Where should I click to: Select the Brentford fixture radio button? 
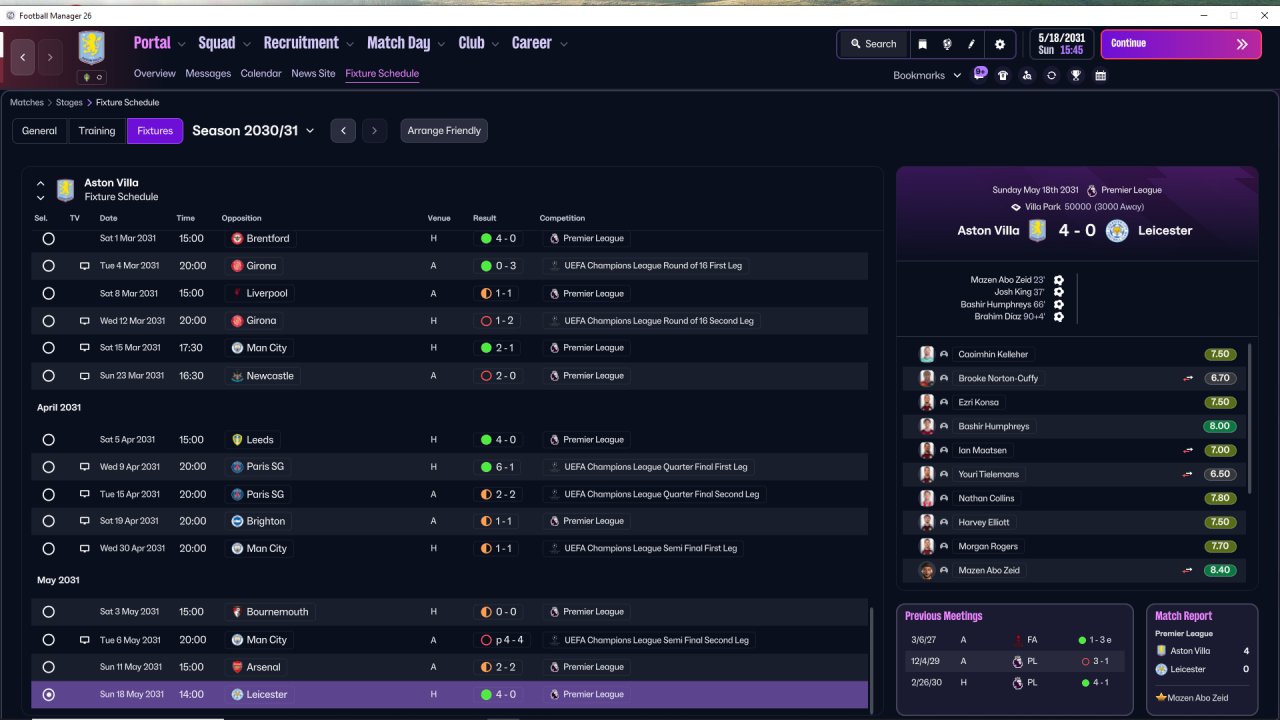[48, 239]
